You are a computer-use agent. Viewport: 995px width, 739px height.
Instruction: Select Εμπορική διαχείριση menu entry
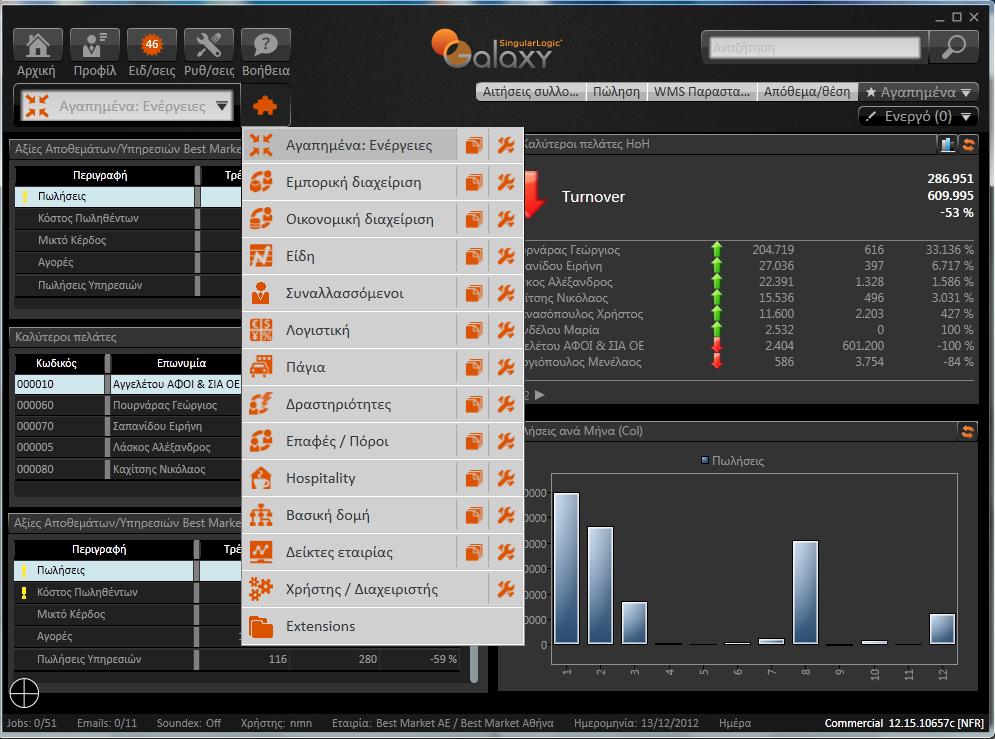click(x=353, y=182)
